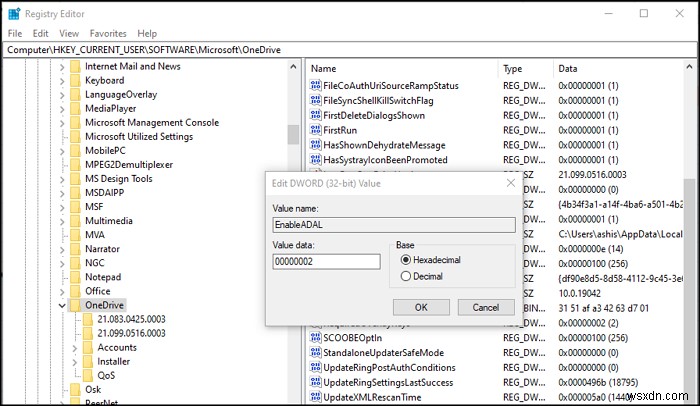Click the Registry Editor app icon in title bar
This screenshot has height=406, width=700.
pos(14,14)
